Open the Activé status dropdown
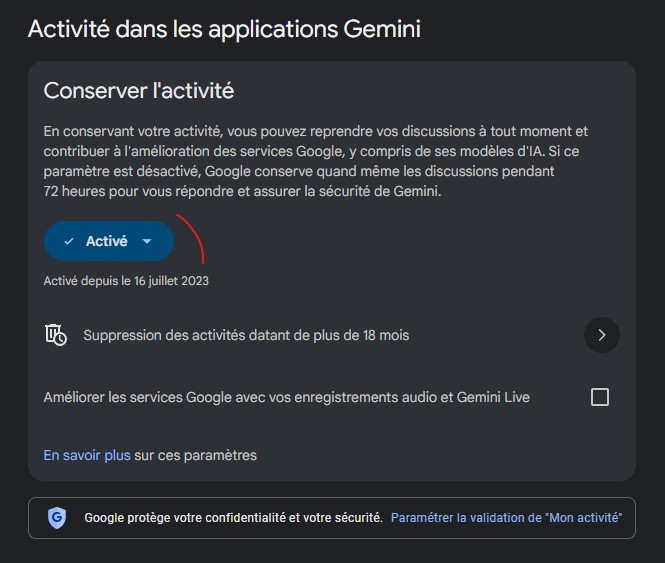665x563 pixels. click(109, 241)
